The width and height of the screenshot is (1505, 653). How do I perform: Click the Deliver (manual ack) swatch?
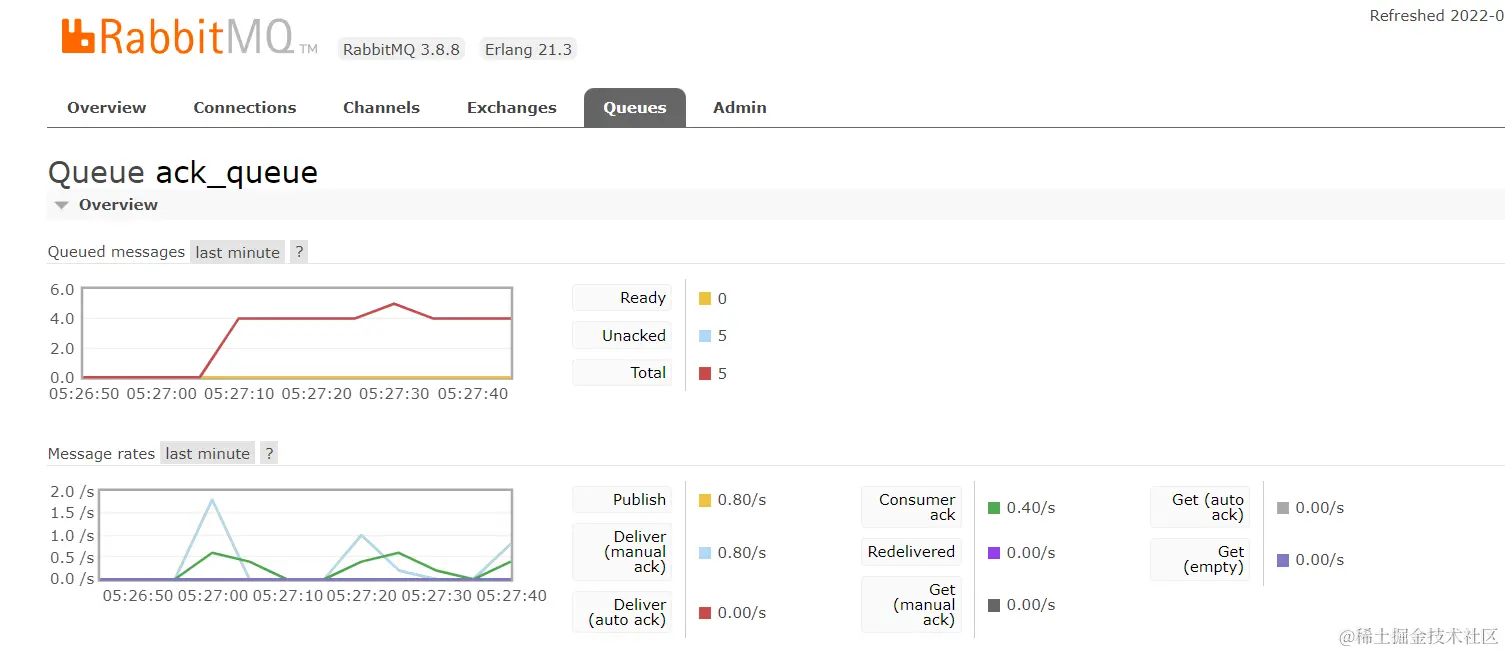coord(705,552)
